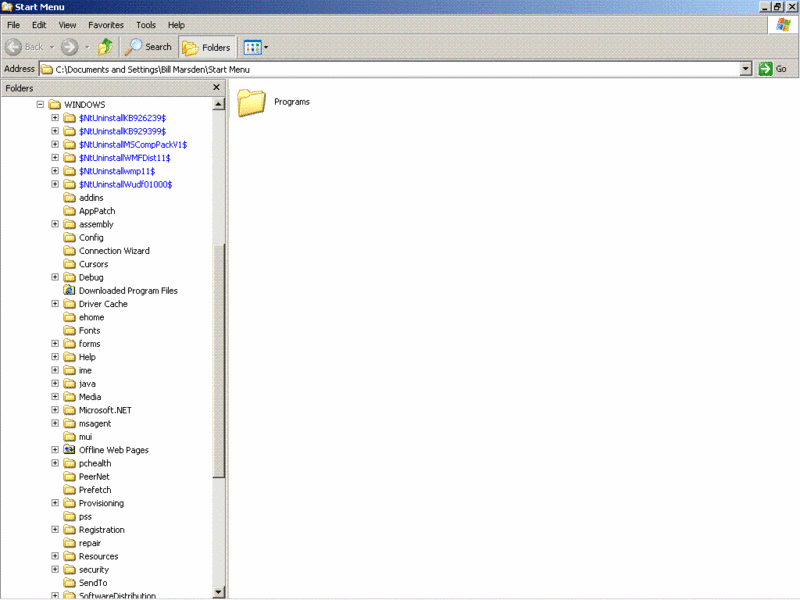Open the Programs folder icon
The width and height of the screenshot is (800, 600).
coord(252,102)
